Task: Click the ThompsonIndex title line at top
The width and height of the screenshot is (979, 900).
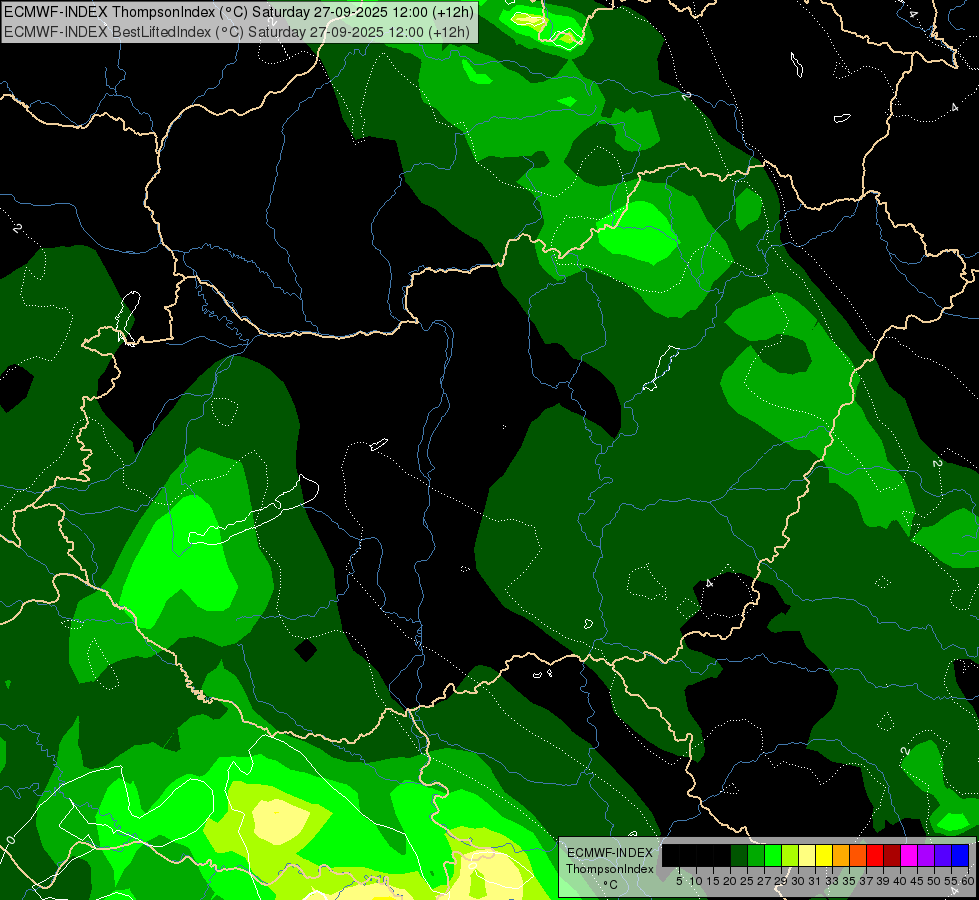Action: pos(237,13)
